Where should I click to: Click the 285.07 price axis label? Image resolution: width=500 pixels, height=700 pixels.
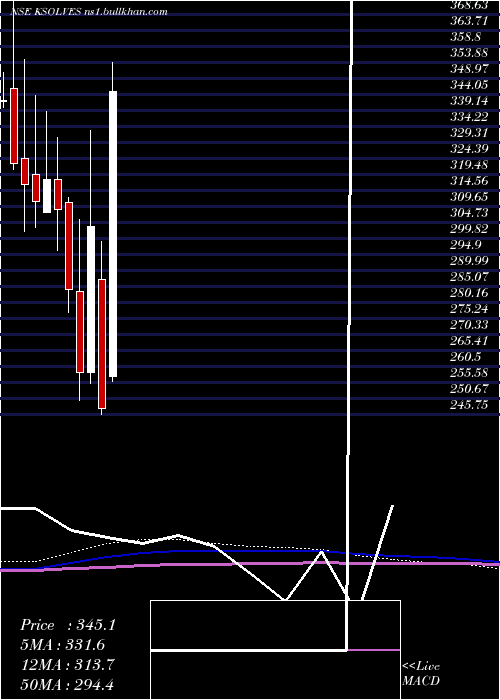[x=469, y=277]
